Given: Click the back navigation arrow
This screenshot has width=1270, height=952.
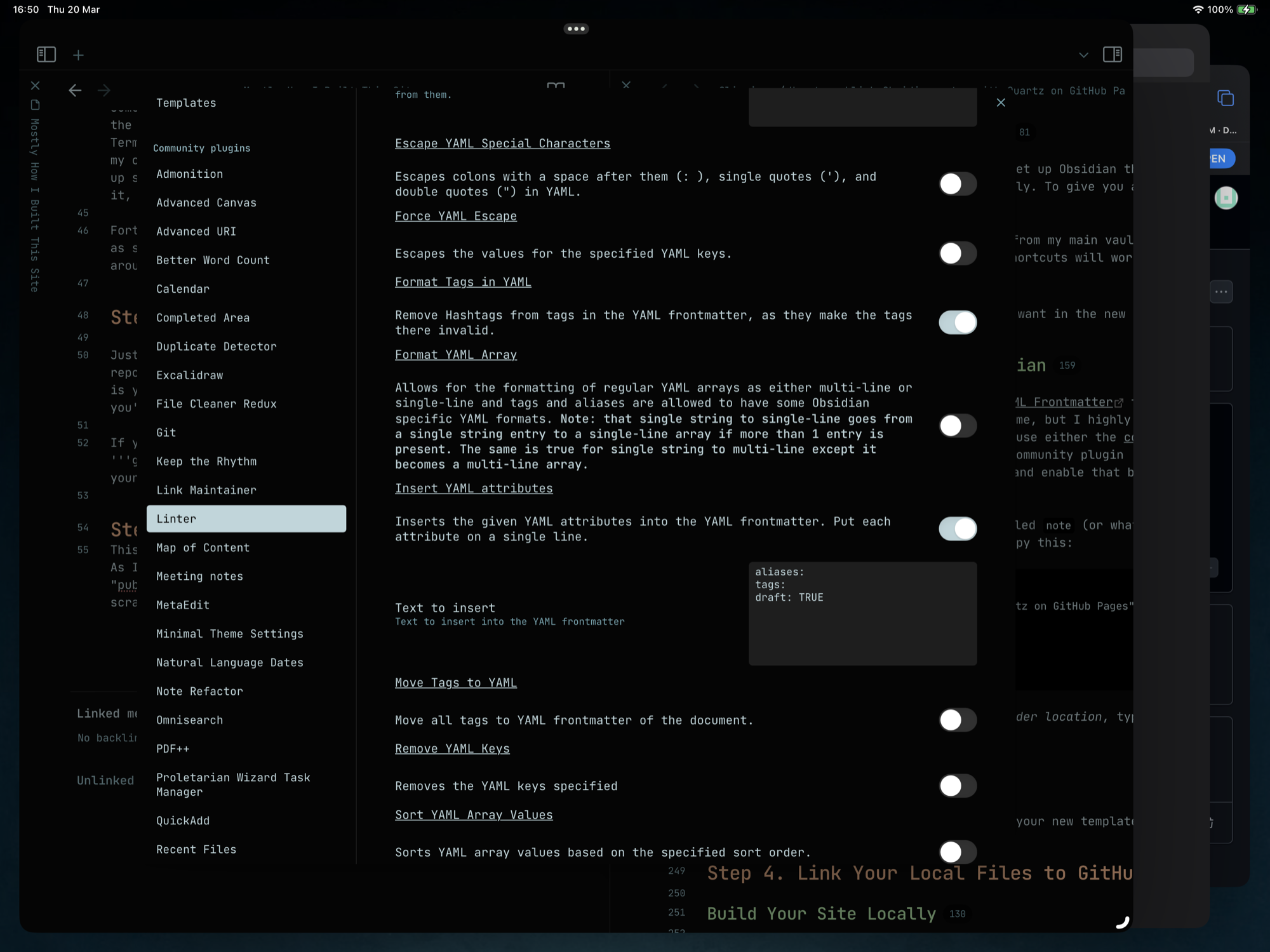Looking at the screenshot, I should click(75, 91).
